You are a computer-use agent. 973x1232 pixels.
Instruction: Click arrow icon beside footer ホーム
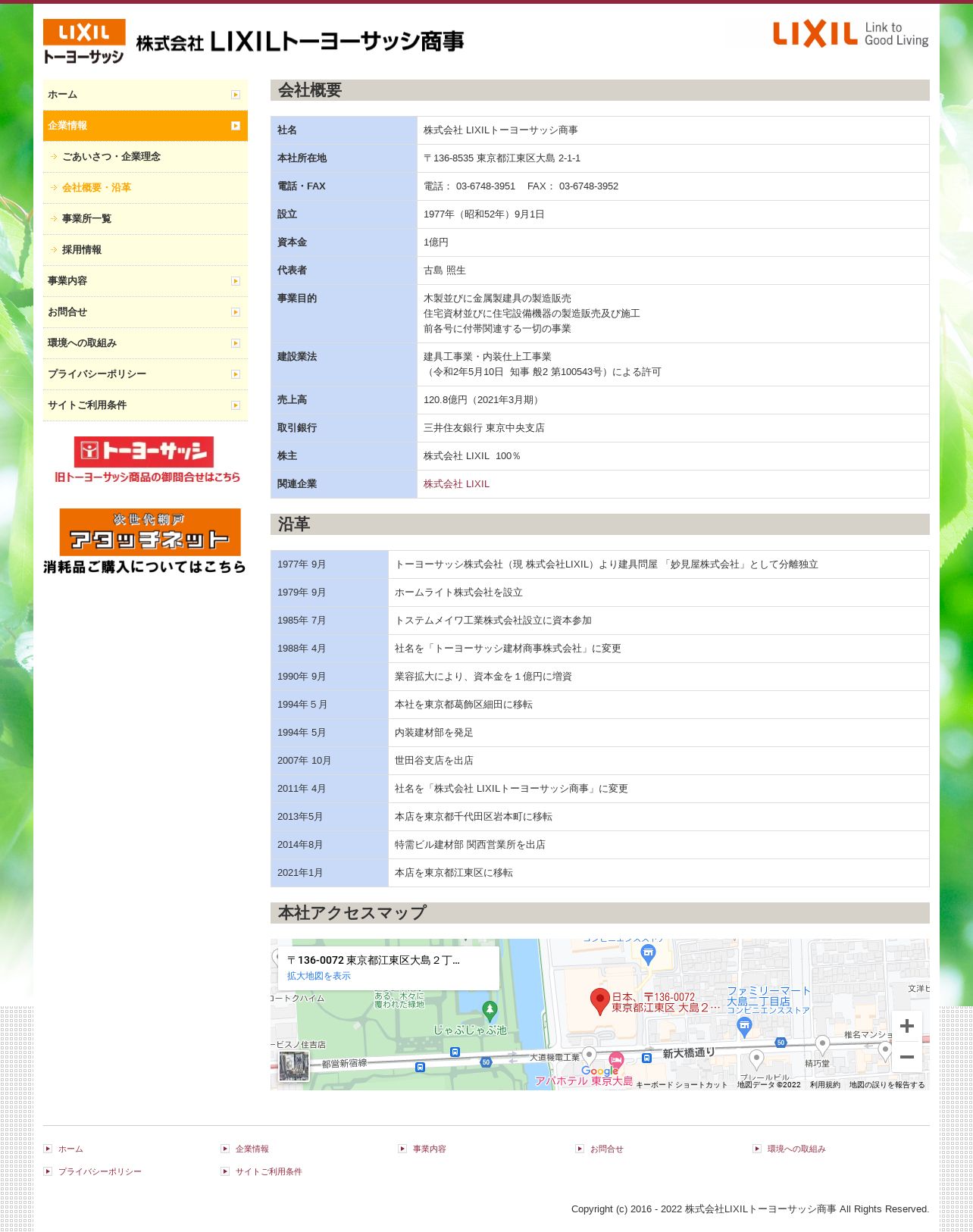coord(48,1149)
